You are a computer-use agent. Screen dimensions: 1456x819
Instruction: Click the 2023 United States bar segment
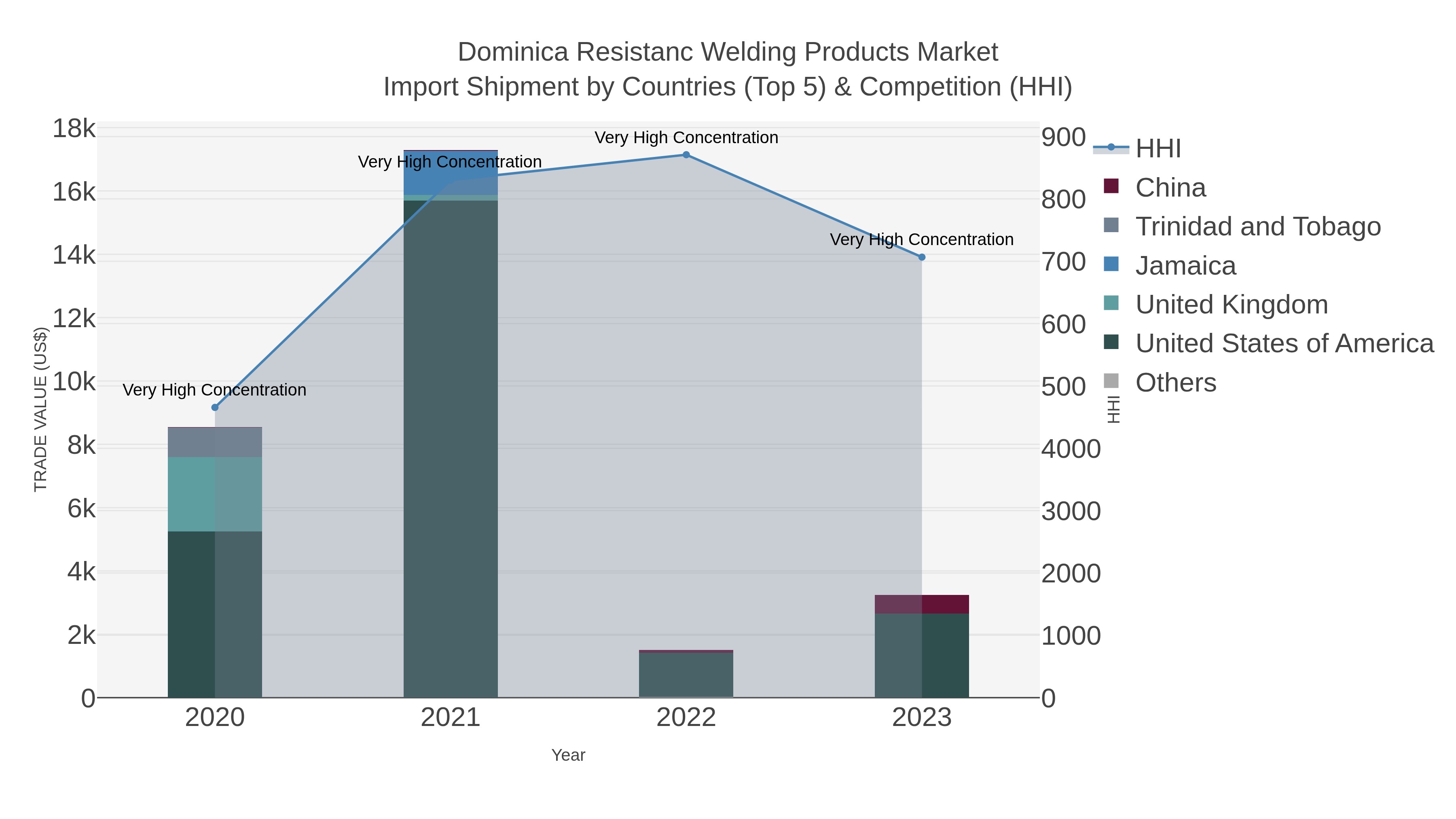pyautogui.click(x=922, y=656)
